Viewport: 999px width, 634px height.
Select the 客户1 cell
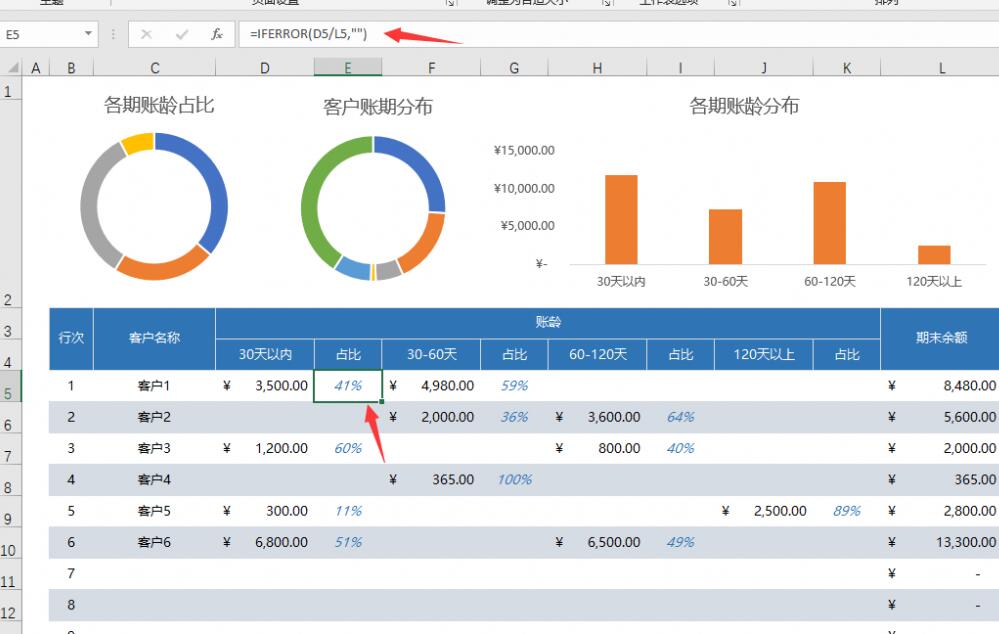tap(154, 386)
